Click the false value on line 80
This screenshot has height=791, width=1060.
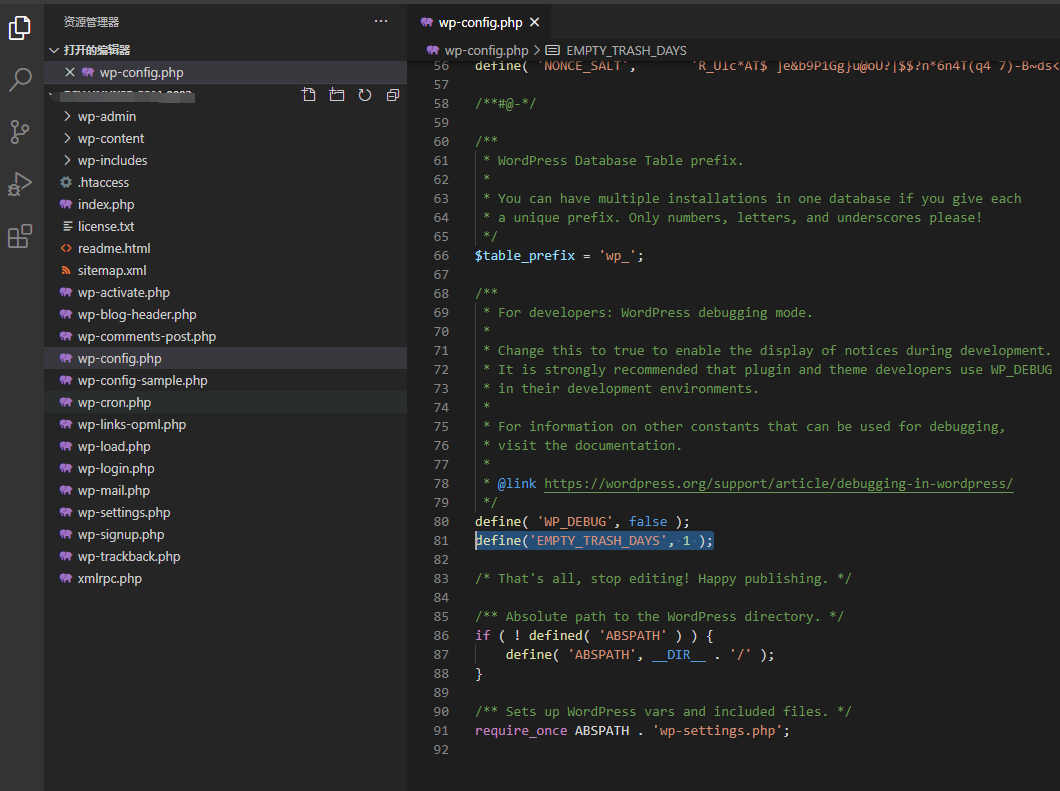pyautogui.click(x=648, y=521)
